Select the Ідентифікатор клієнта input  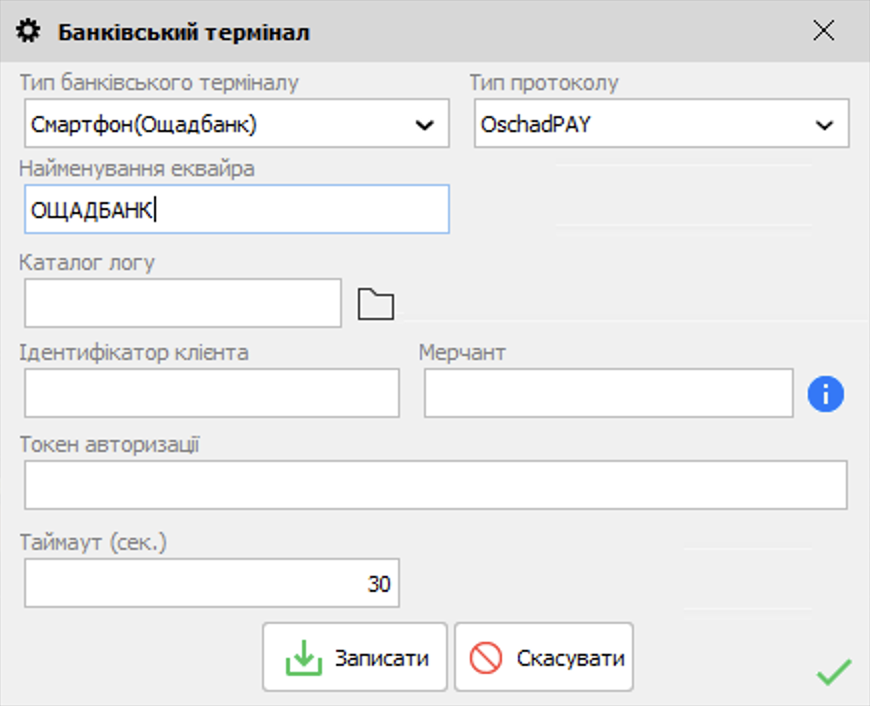point(212,393)
